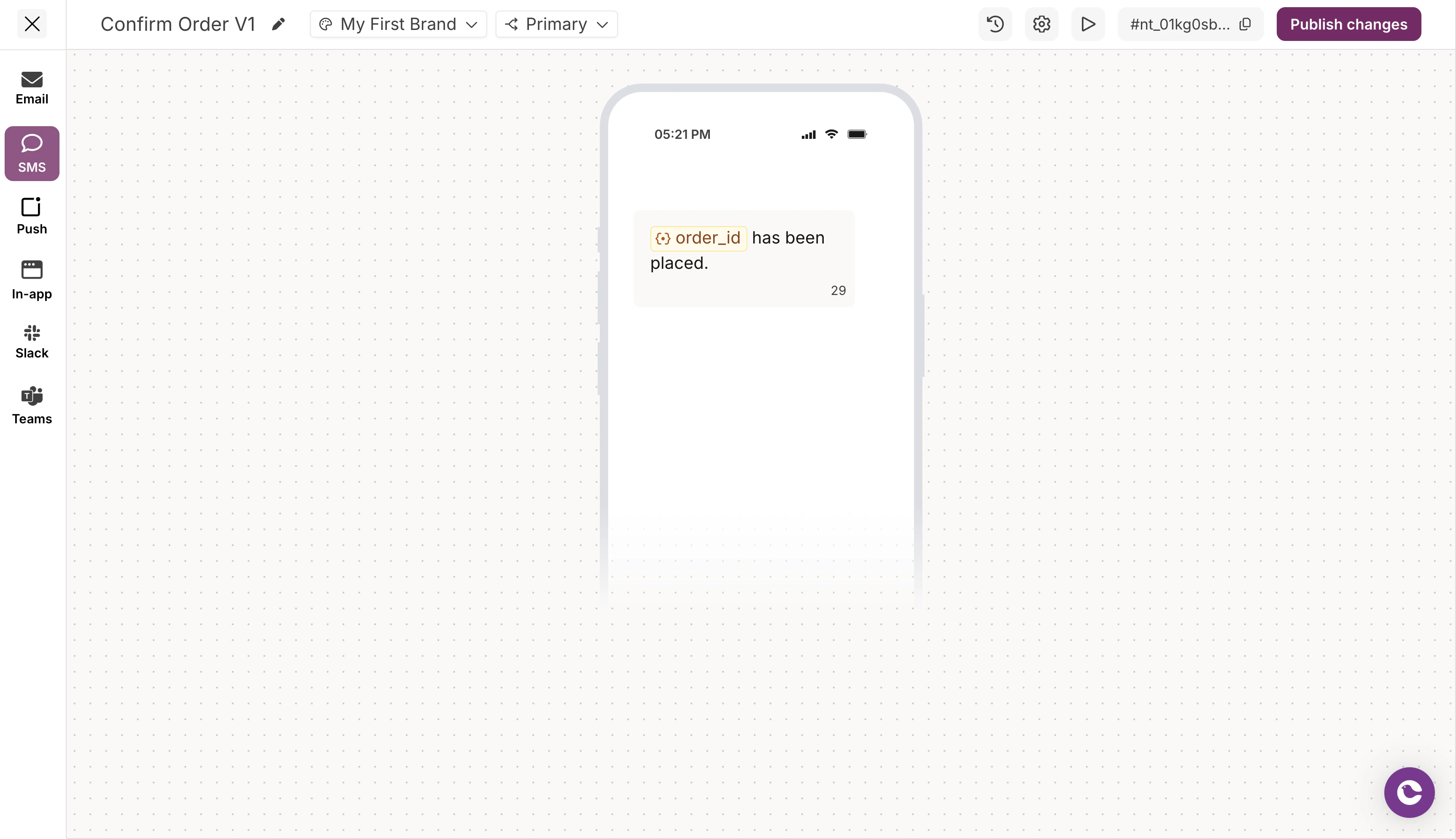
Task: Click the Confirm Order V1 title
Action: 178,24
